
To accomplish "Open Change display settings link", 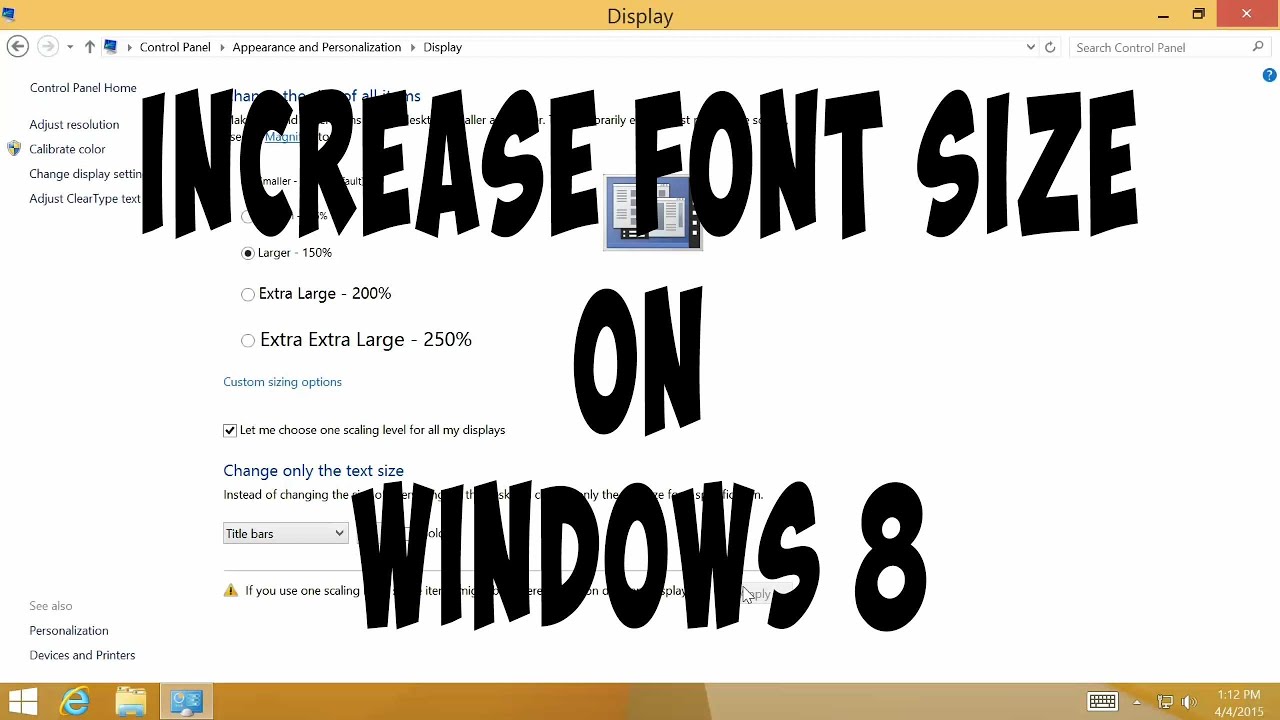I will [x=86, y=174].
